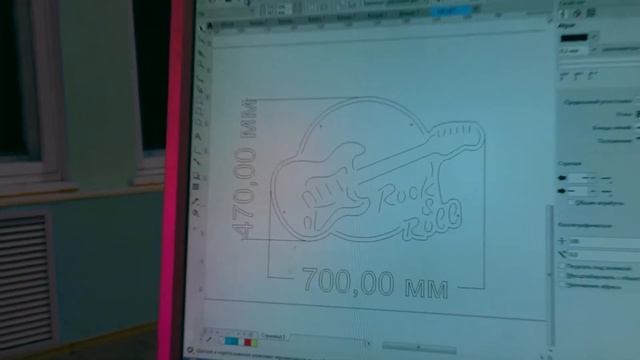Click the calligraphy stretch input field
The image size is (640, 360).
603,242
